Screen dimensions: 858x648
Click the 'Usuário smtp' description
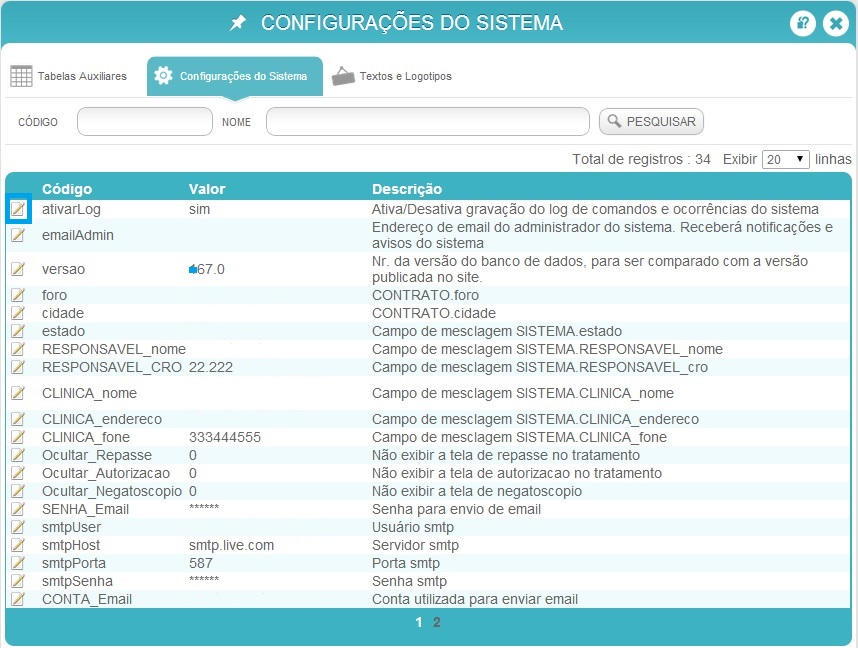click(413, 527)
